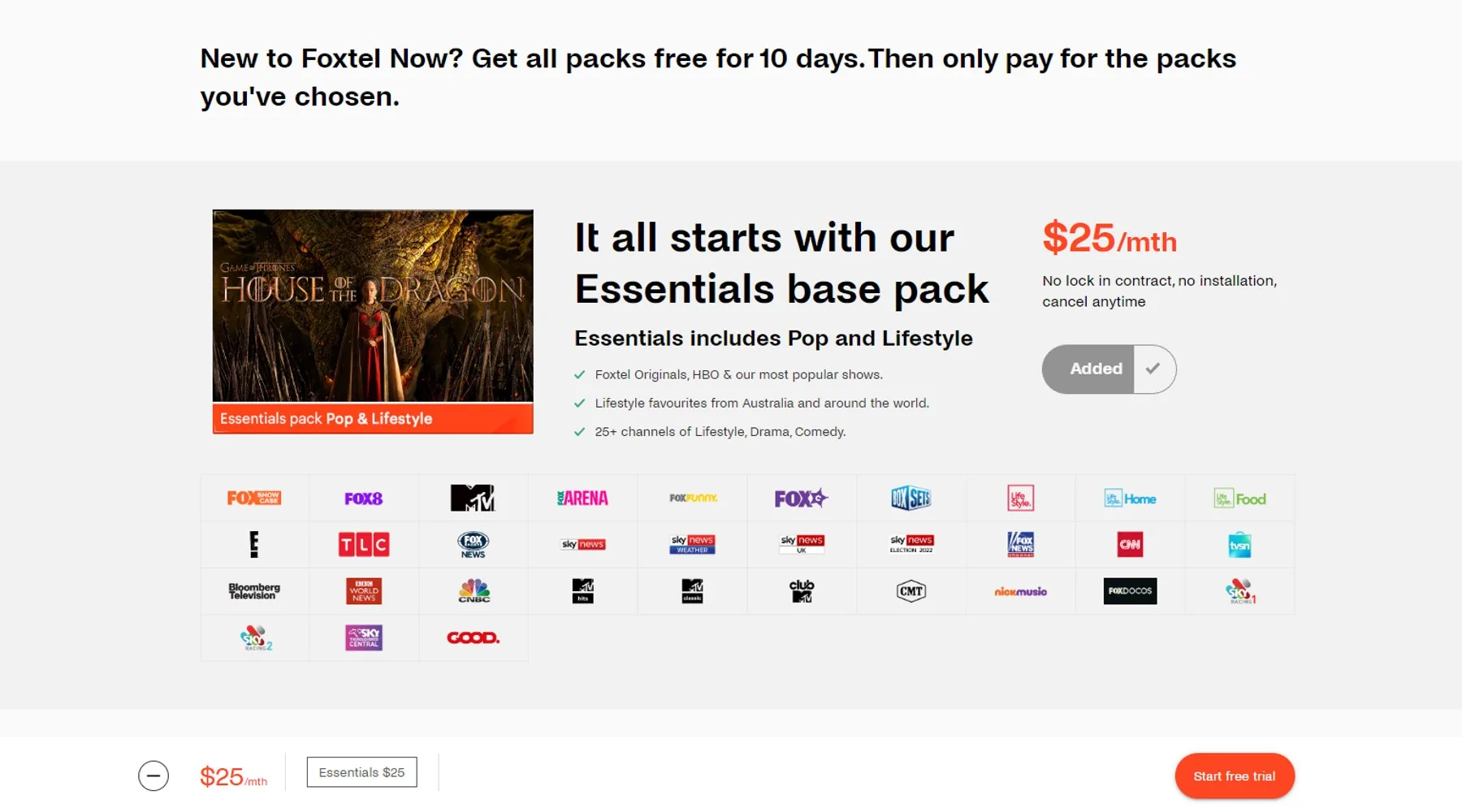Click the checkmark on Added toggle
Screen dimensions: 1462x812
coord(1153,369)
